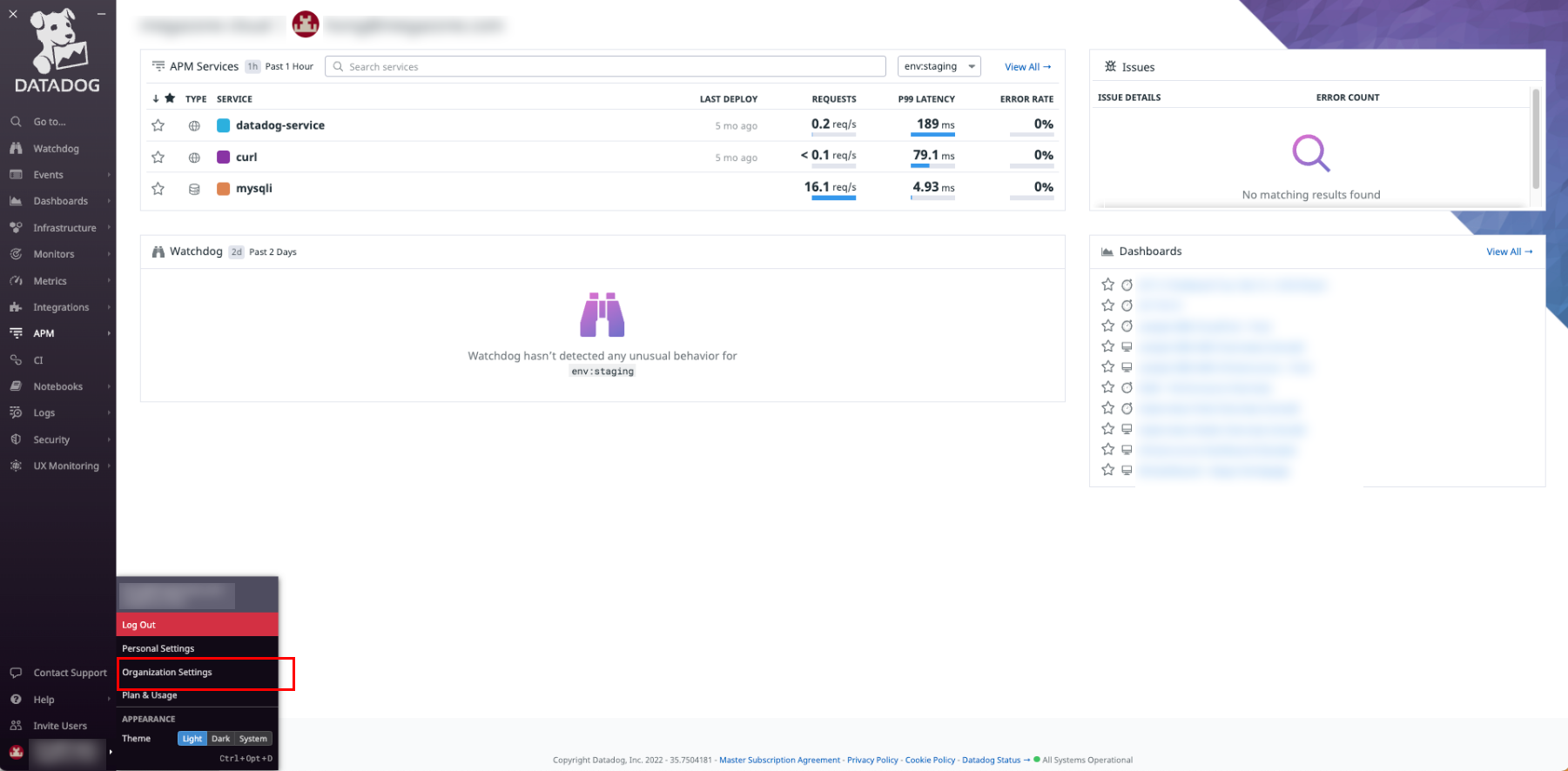Select the Dark theme option
Screen dimensions: 1568x771
pos(221,739)
